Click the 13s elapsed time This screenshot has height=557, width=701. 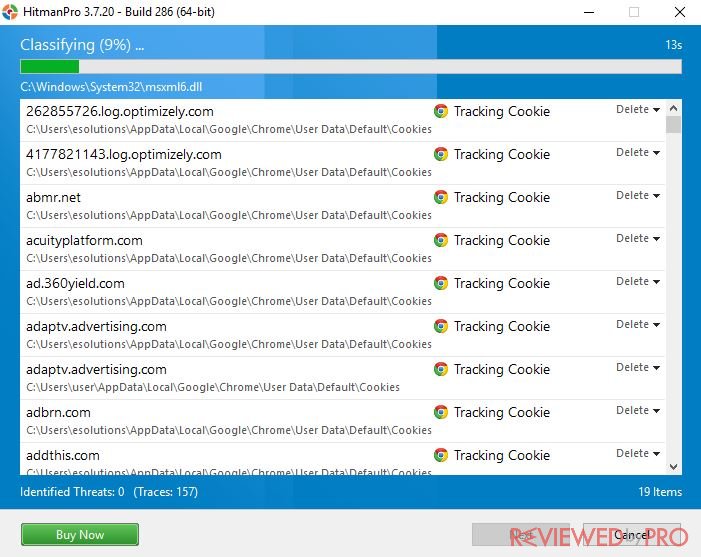coord(673,45)
